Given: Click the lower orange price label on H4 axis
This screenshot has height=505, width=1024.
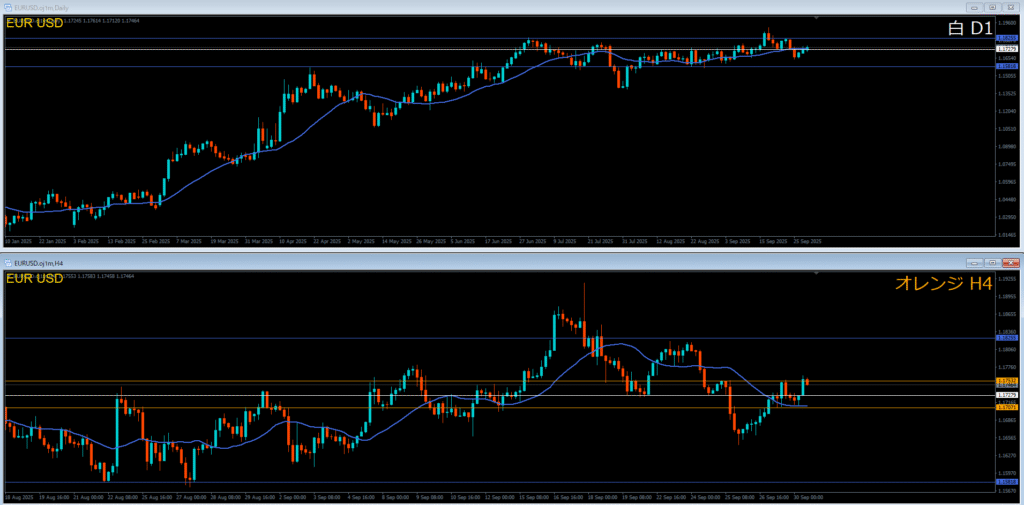Looking at the screenshot, I should pos(1006,408).
